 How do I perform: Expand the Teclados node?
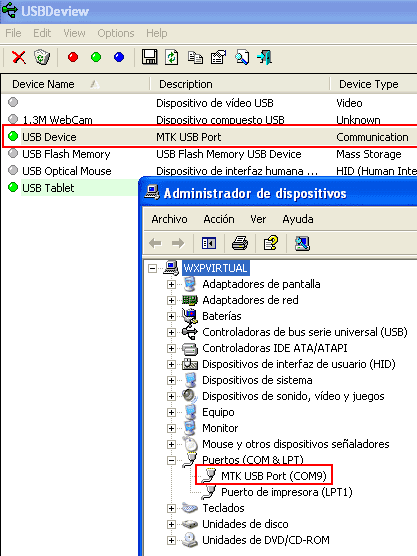click(171, 508)
